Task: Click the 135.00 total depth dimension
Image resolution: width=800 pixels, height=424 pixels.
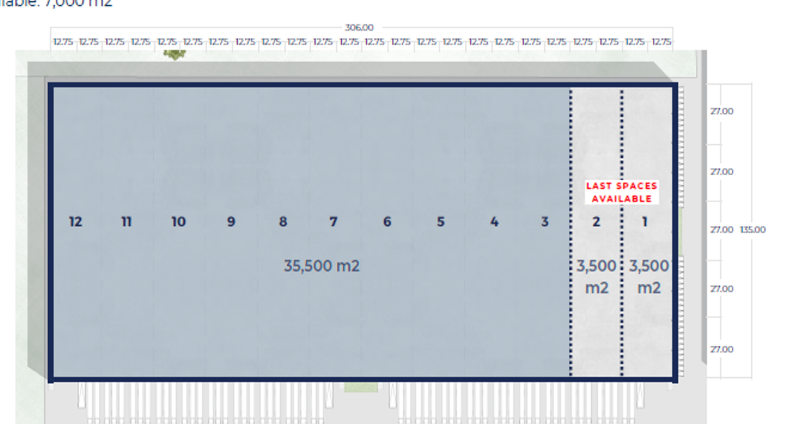Action: 752,230
